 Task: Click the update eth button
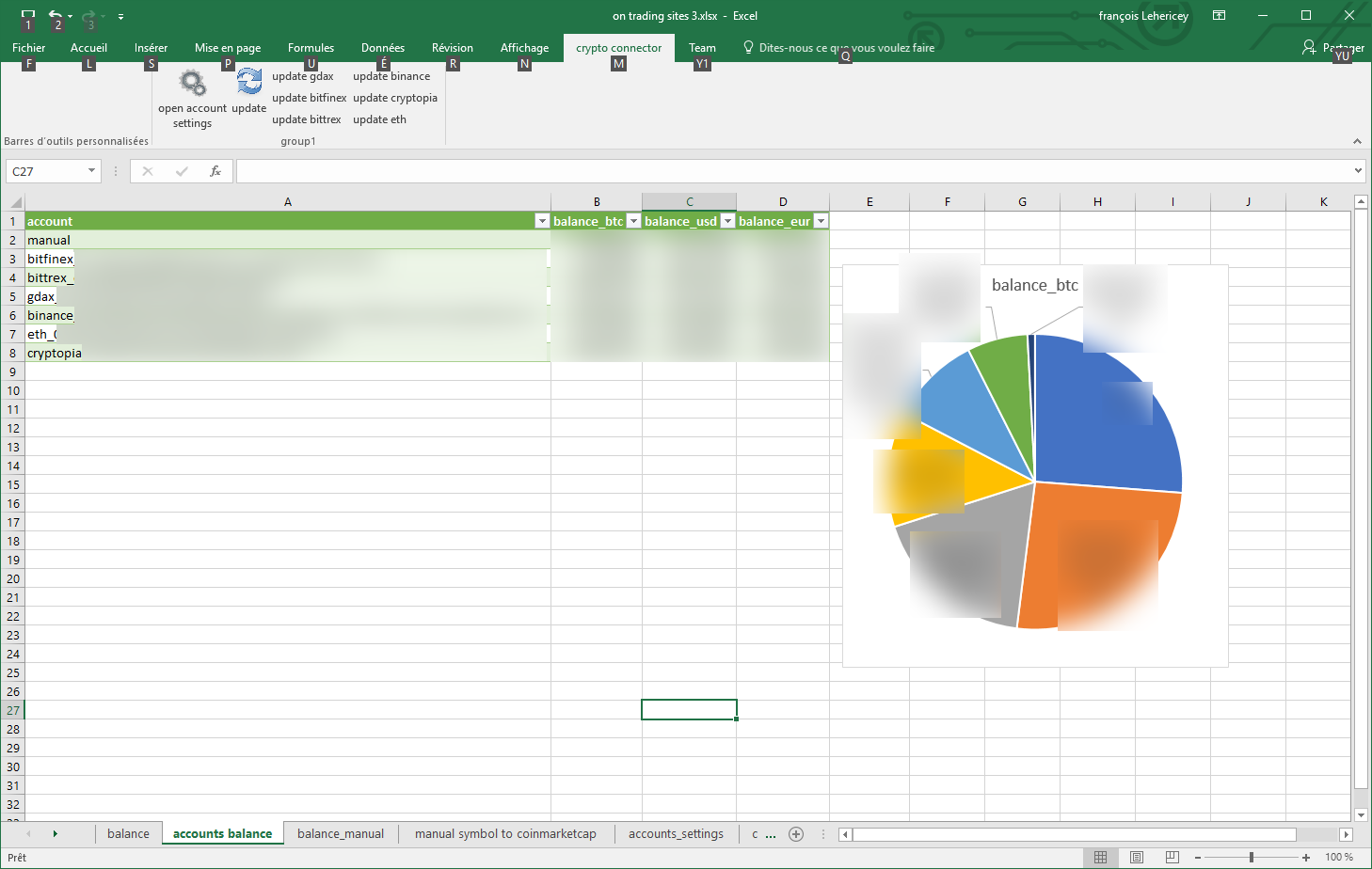click(380, 119)
